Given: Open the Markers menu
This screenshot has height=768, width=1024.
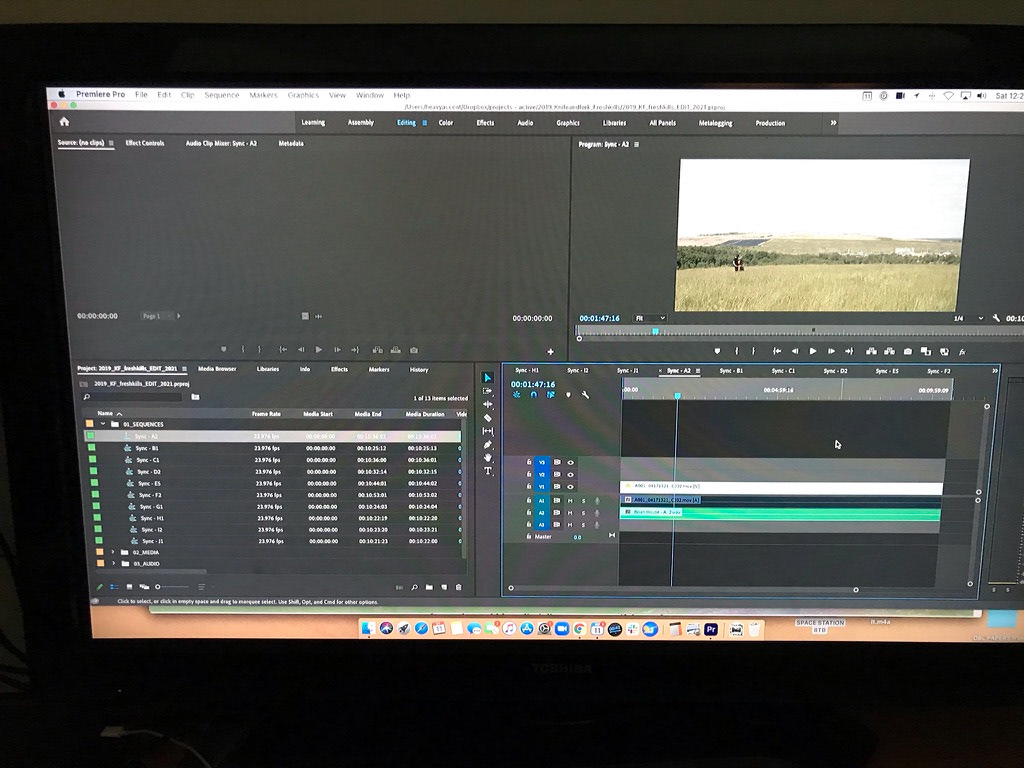Looking at the screenshot, I should point(263,95).
